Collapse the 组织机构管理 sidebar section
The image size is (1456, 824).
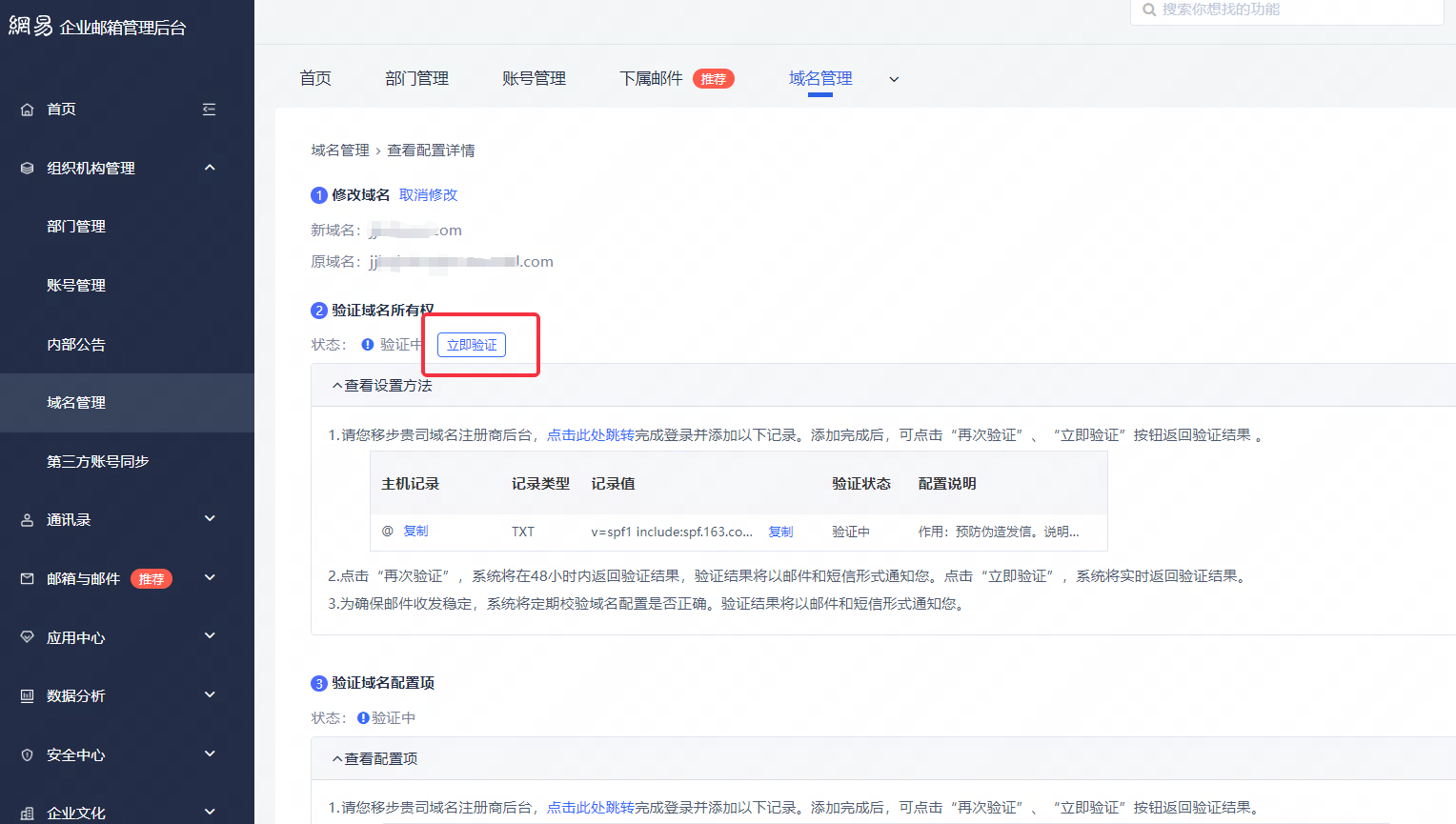coord(210,168)
